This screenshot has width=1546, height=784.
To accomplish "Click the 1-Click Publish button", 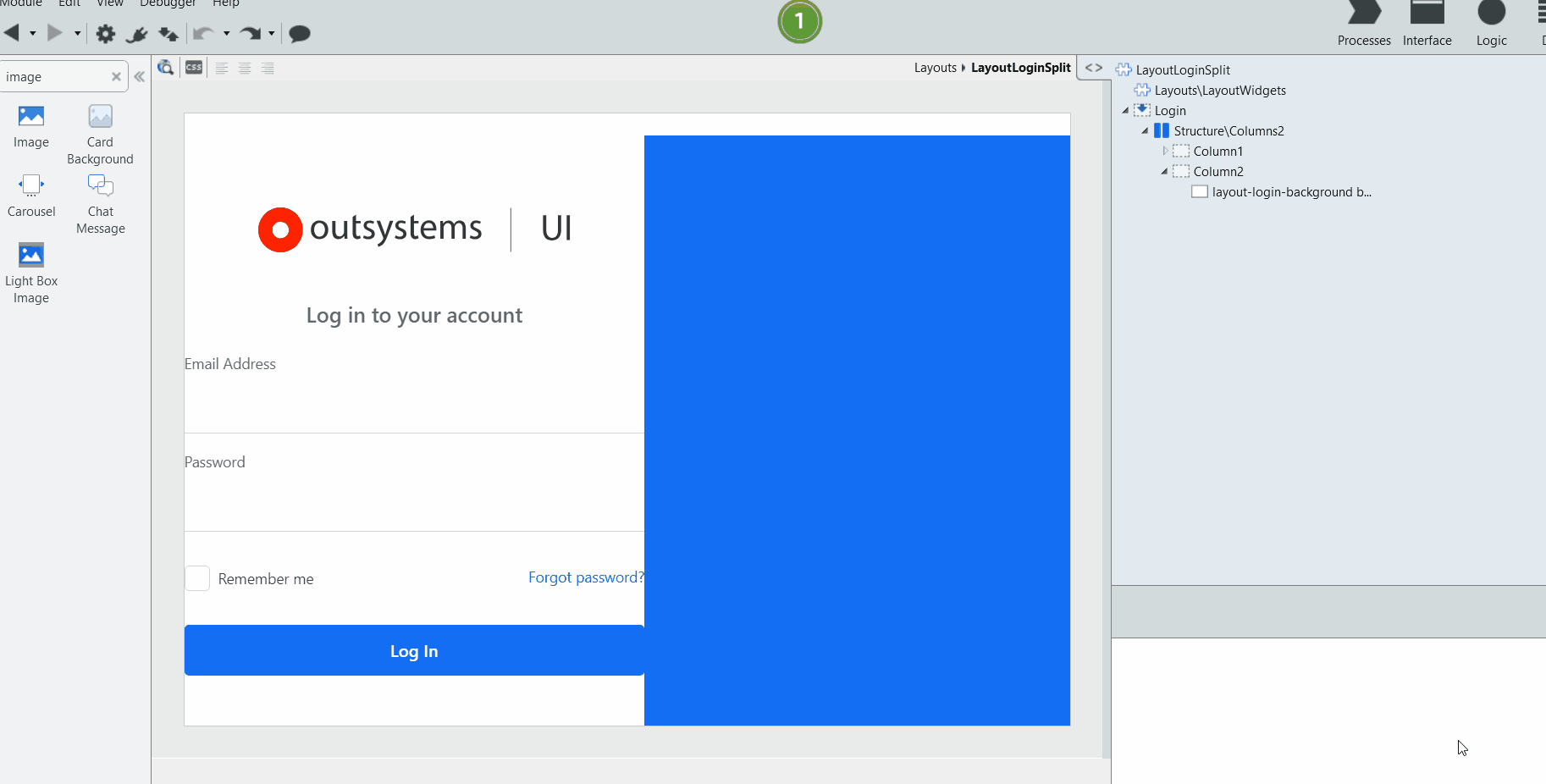I will 800,21.
